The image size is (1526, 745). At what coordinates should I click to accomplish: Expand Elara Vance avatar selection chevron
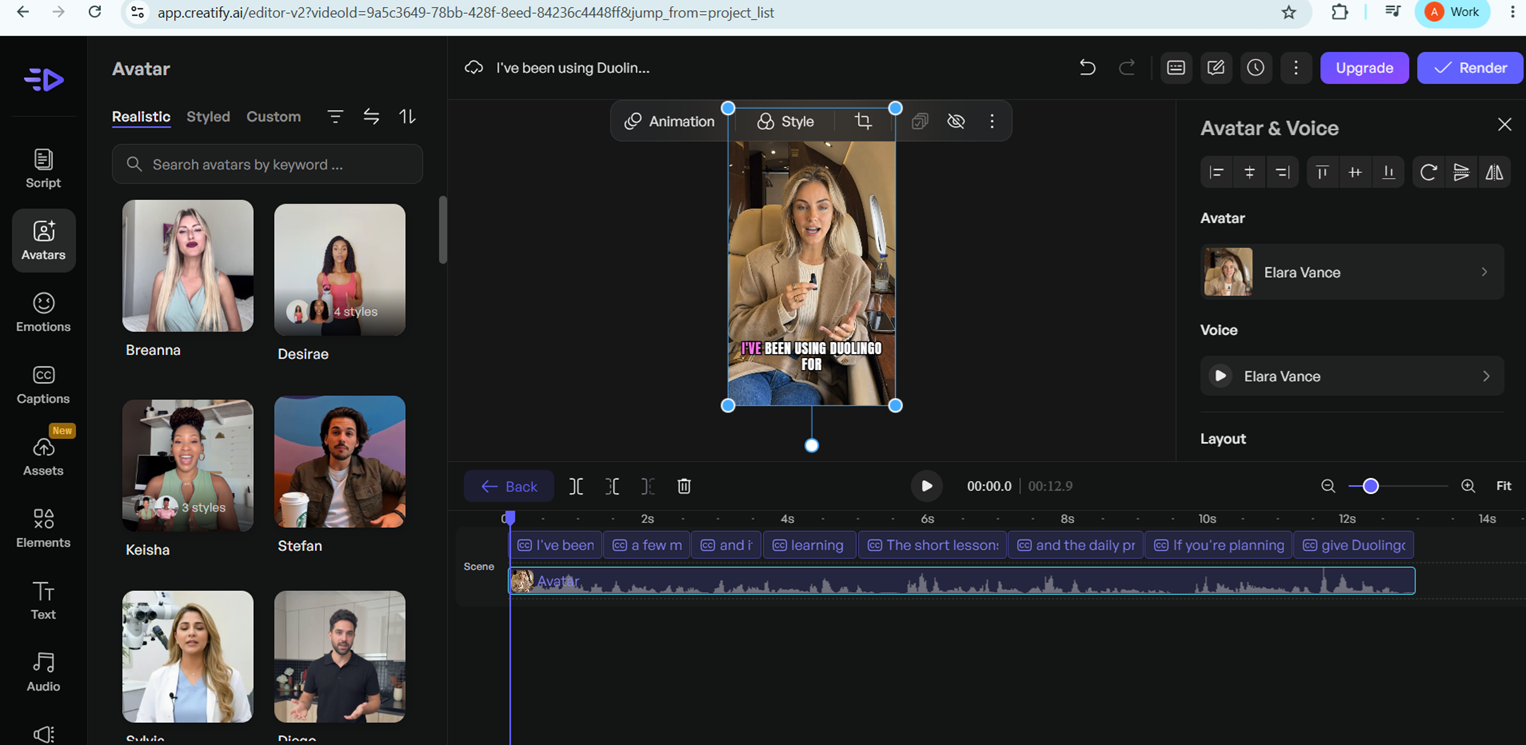click(1484, 272)
